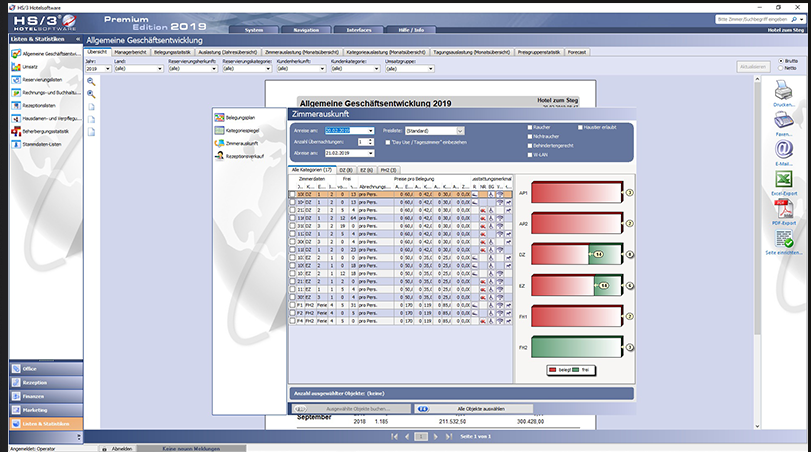The width and height of the screenshot is (811, 452).
Task: Click Alle Objekte auswählen button
Action: [474, 409]
